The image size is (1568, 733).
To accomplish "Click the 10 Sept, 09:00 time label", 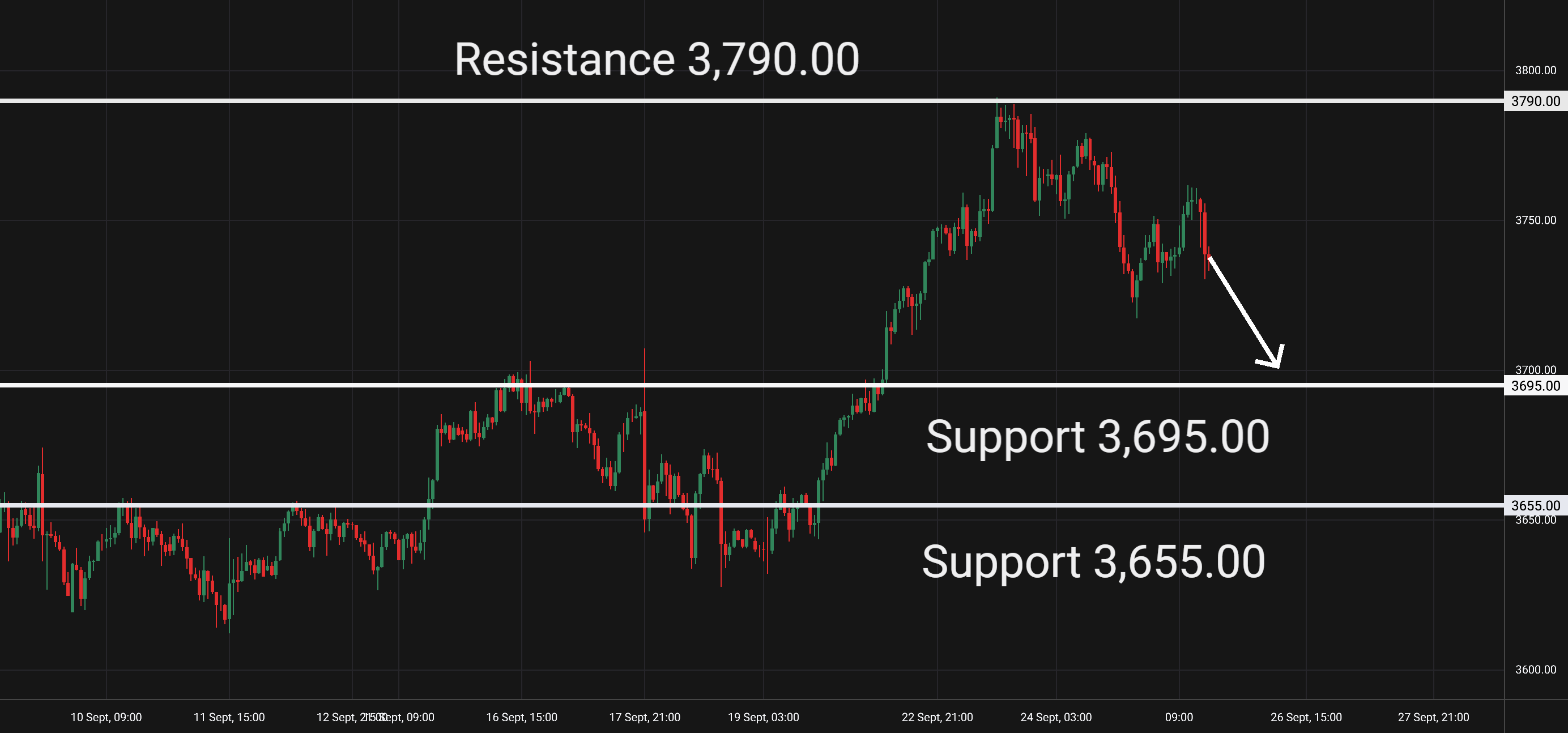I will click(106, 717).
